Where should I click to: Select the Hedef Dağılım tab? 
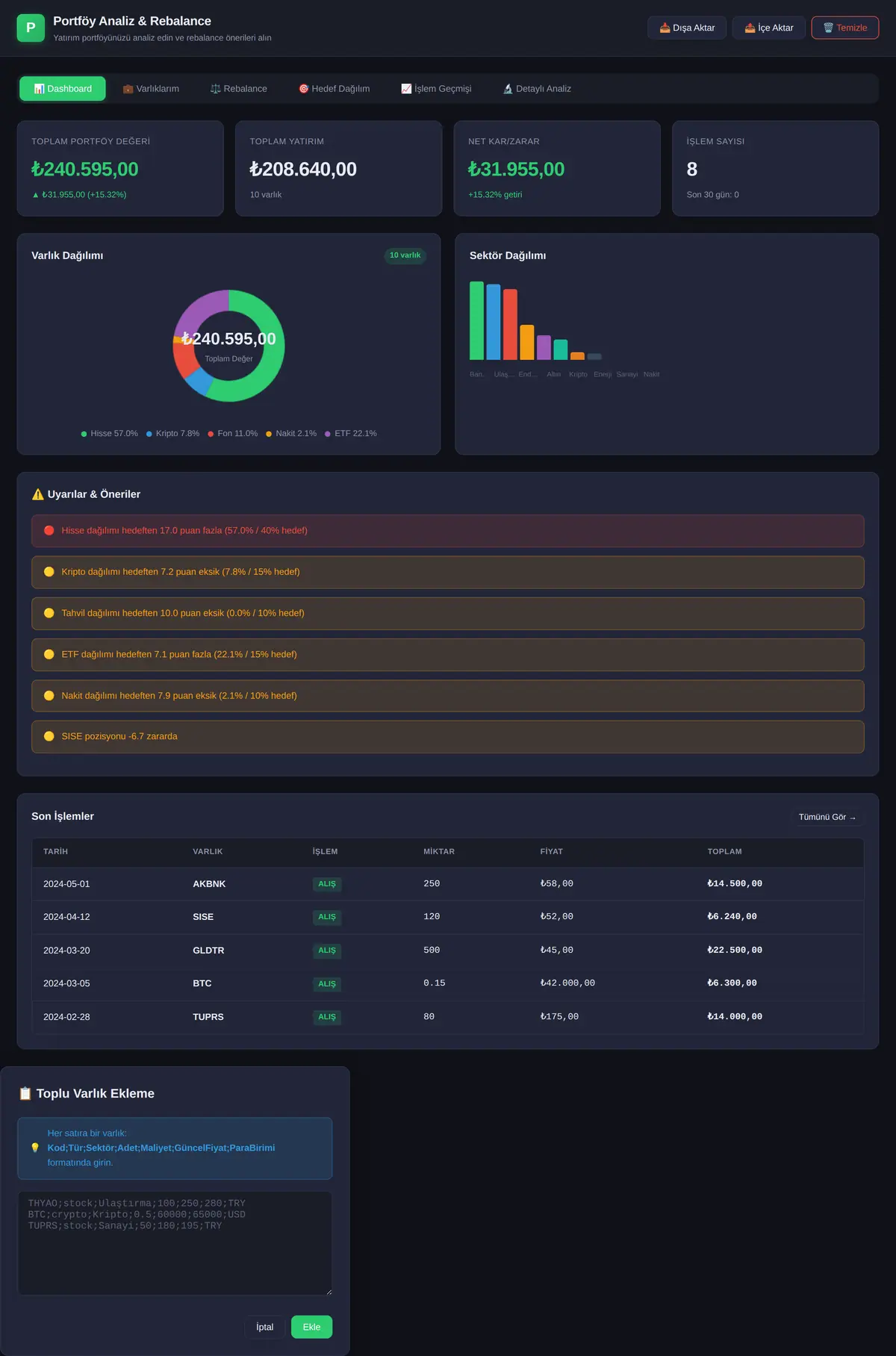[x=334, y=89]
